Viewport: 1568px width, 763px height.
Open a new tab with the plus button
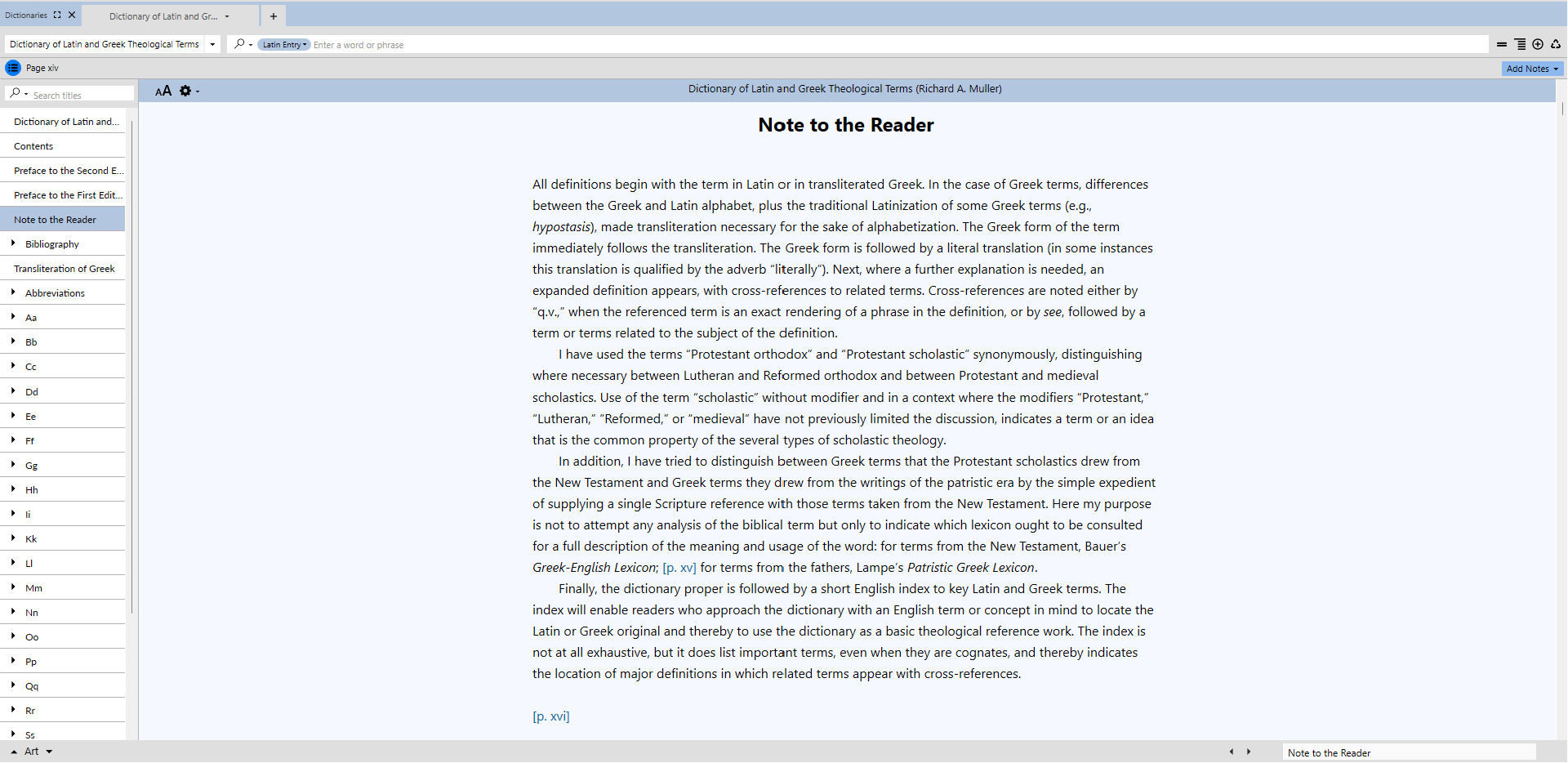pos(274,16)
